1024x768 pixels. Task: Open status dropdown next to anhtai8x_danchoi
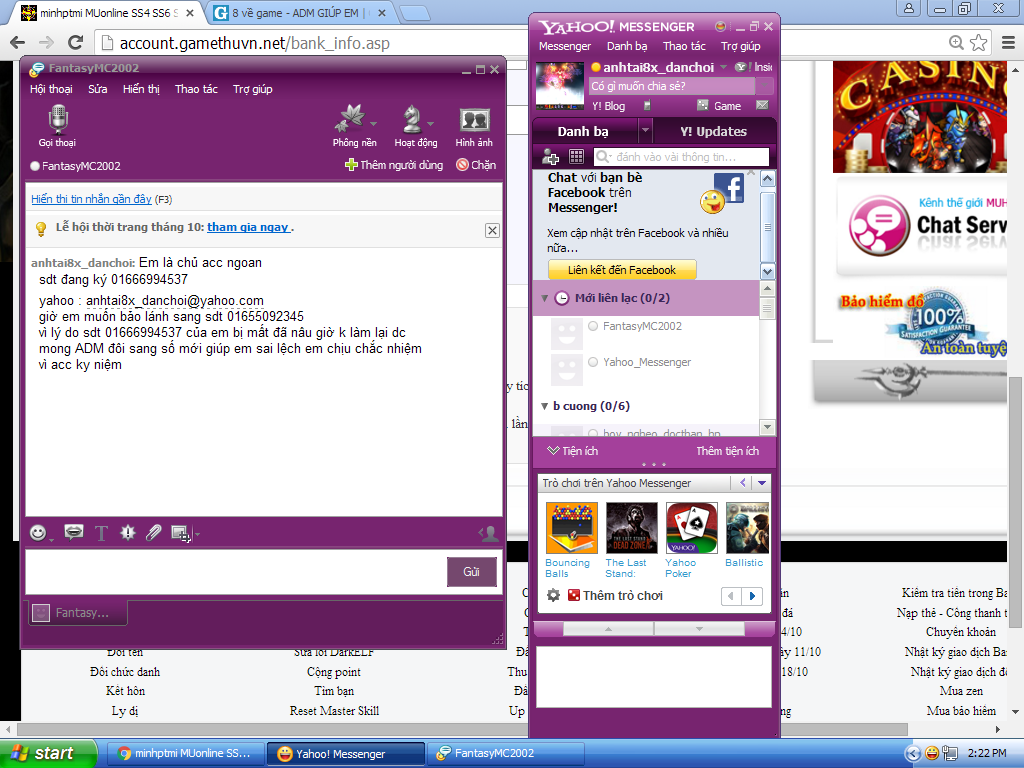click(x=723, y=67)
